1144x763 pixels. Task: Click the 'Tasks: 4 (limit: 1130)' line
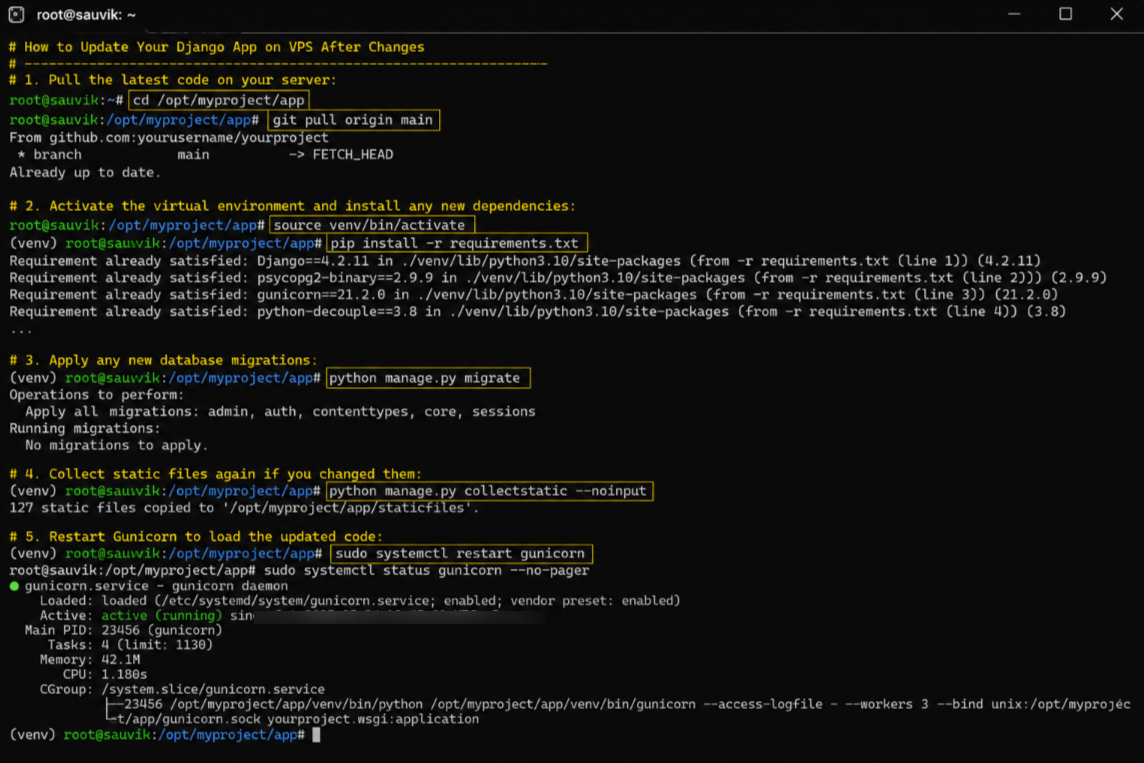point(130,644)
